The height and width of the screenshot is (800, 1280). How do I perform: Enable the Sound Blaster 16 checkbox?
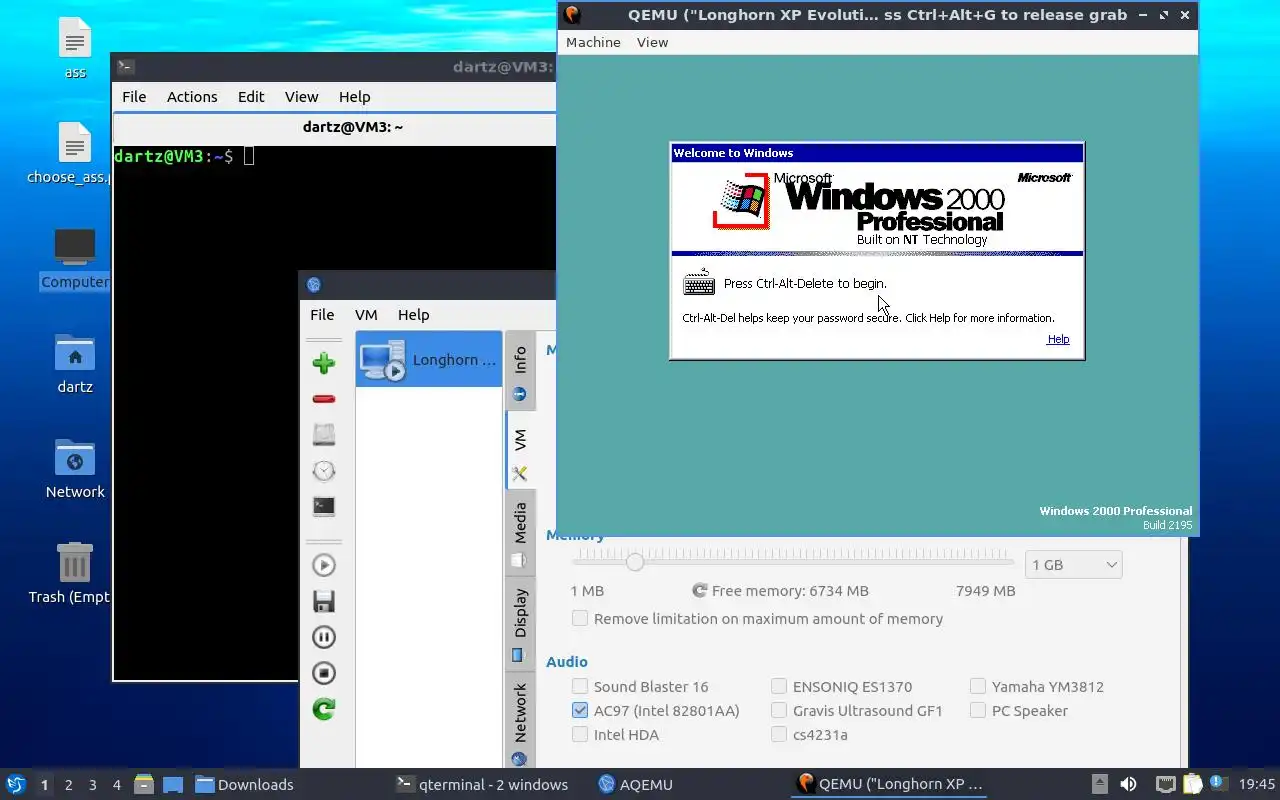click(580, 686)
